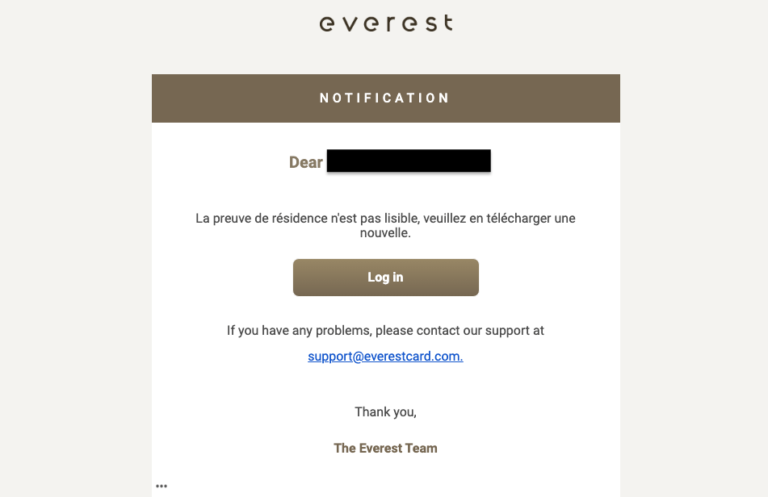The image size is (768, 497).
Task: Expand trimmed content via ellipsis dots
Action: tap(161, 486)
